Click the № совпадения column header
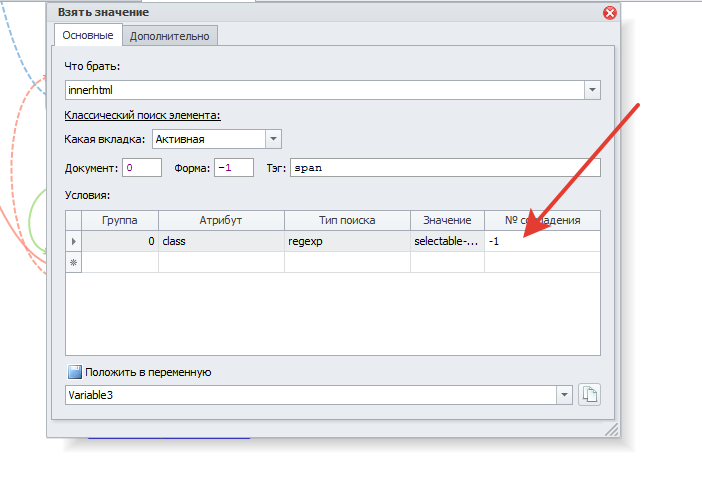Screen dimensions: 702x503 tap(542, 220)
